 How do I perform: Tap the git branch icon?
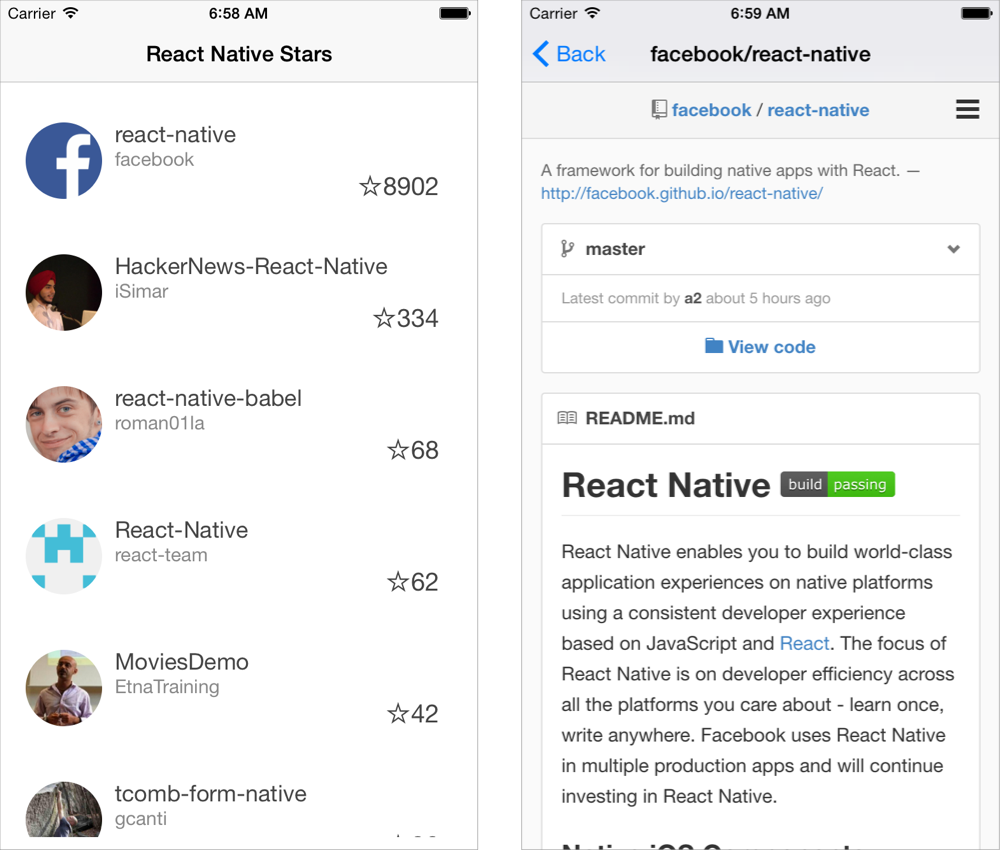[567, 249]
